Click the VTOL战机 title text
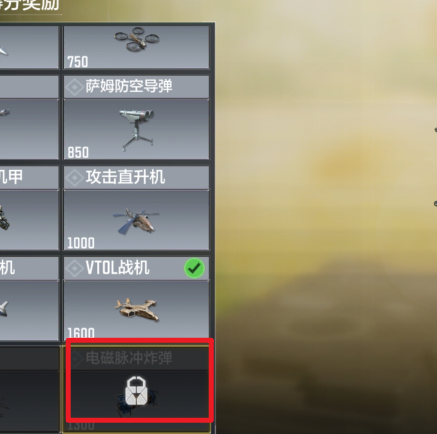437x434 pixels. pyautogui.click(x=117, y=268)
